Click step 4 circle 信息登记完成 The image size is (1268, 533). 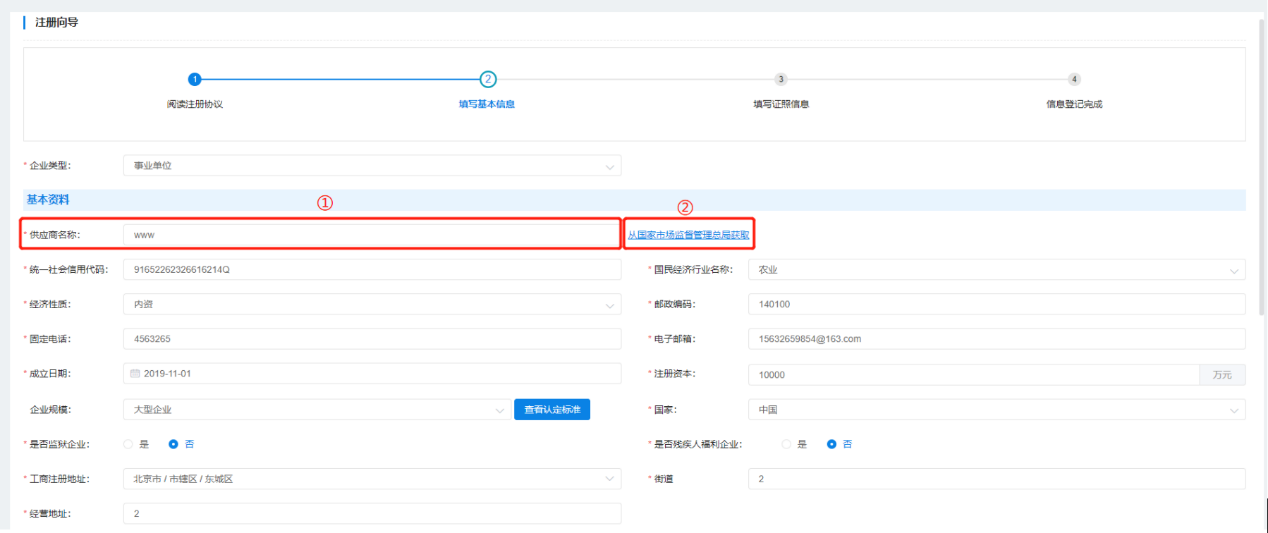(x=1073, y=79)
